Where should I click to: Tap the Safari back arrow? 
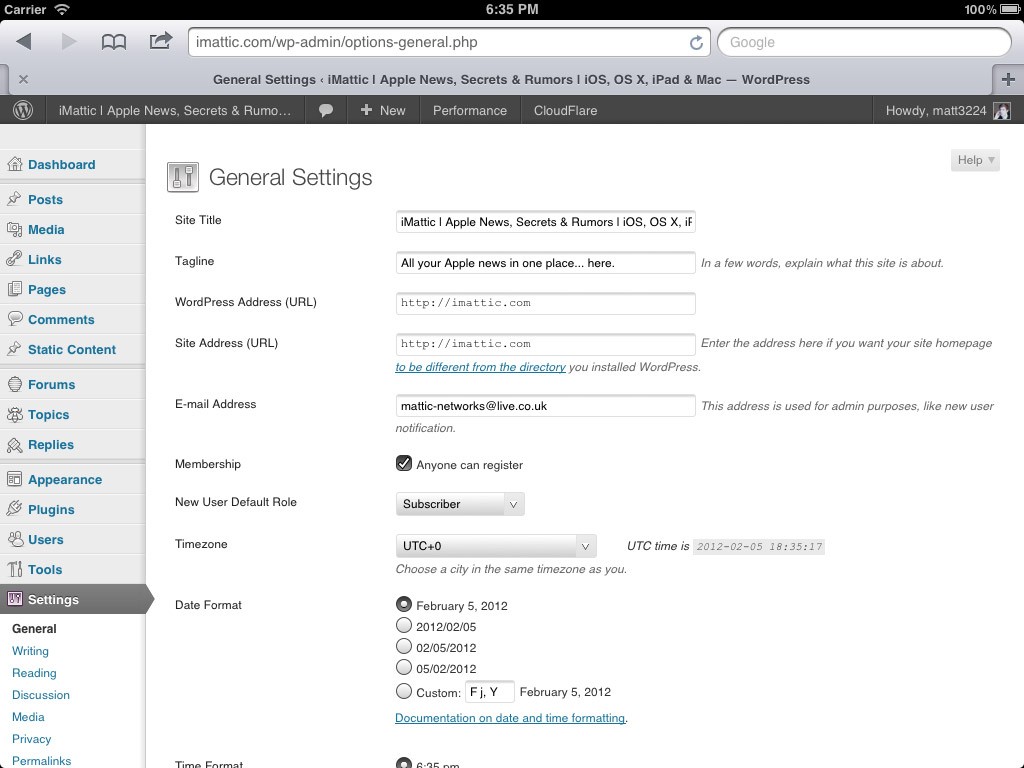24,42
